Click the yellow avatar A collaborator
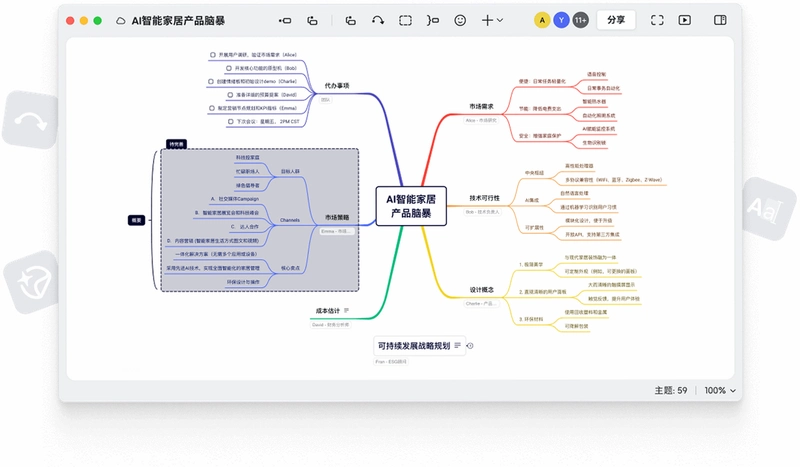 point(542,20)
